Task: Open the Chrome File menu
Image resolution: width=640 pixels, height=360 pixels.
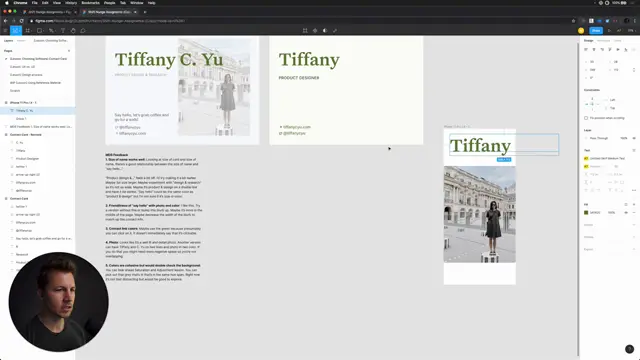Action: (35, 3)
